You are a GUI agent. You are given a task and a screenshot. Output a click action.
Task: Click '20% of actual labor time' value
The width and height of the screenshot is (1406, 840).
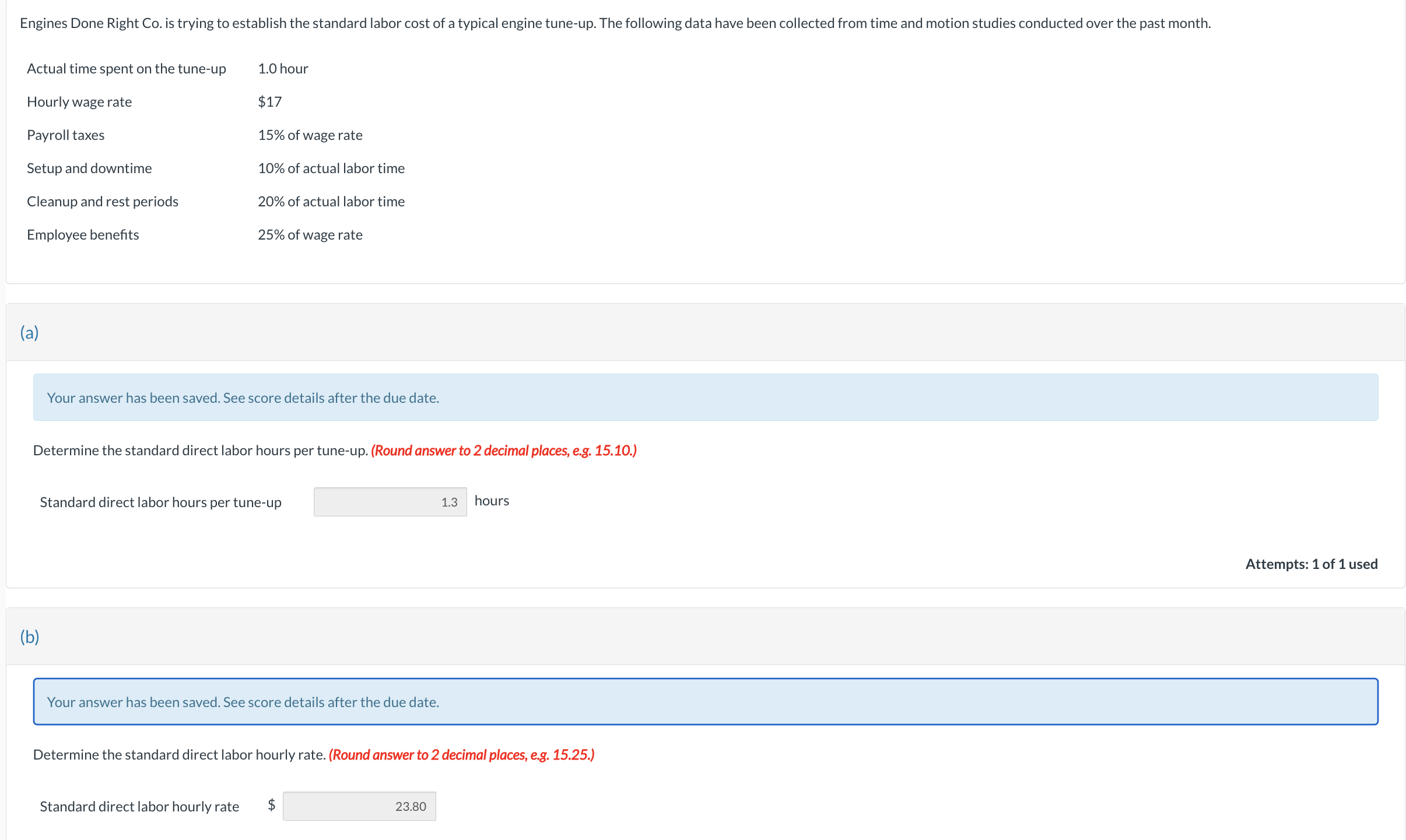coord(331,202)
